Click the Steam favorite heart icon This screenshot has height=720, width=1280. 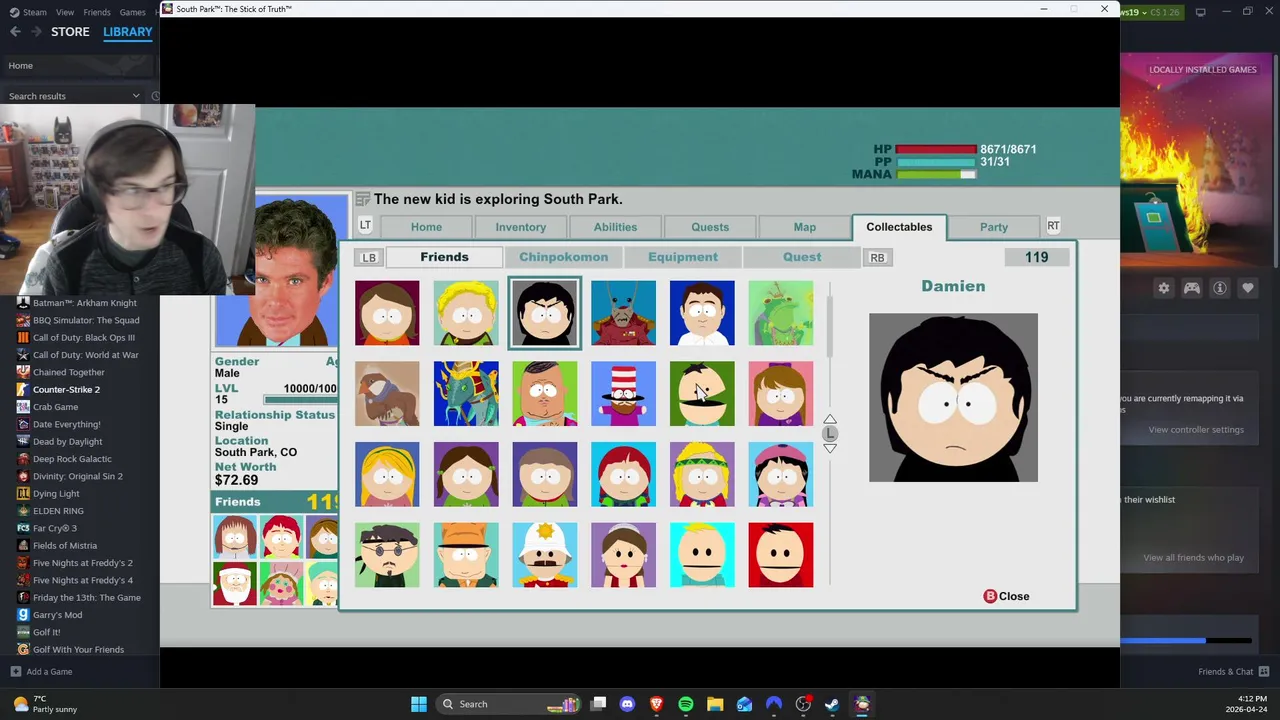1248,288
